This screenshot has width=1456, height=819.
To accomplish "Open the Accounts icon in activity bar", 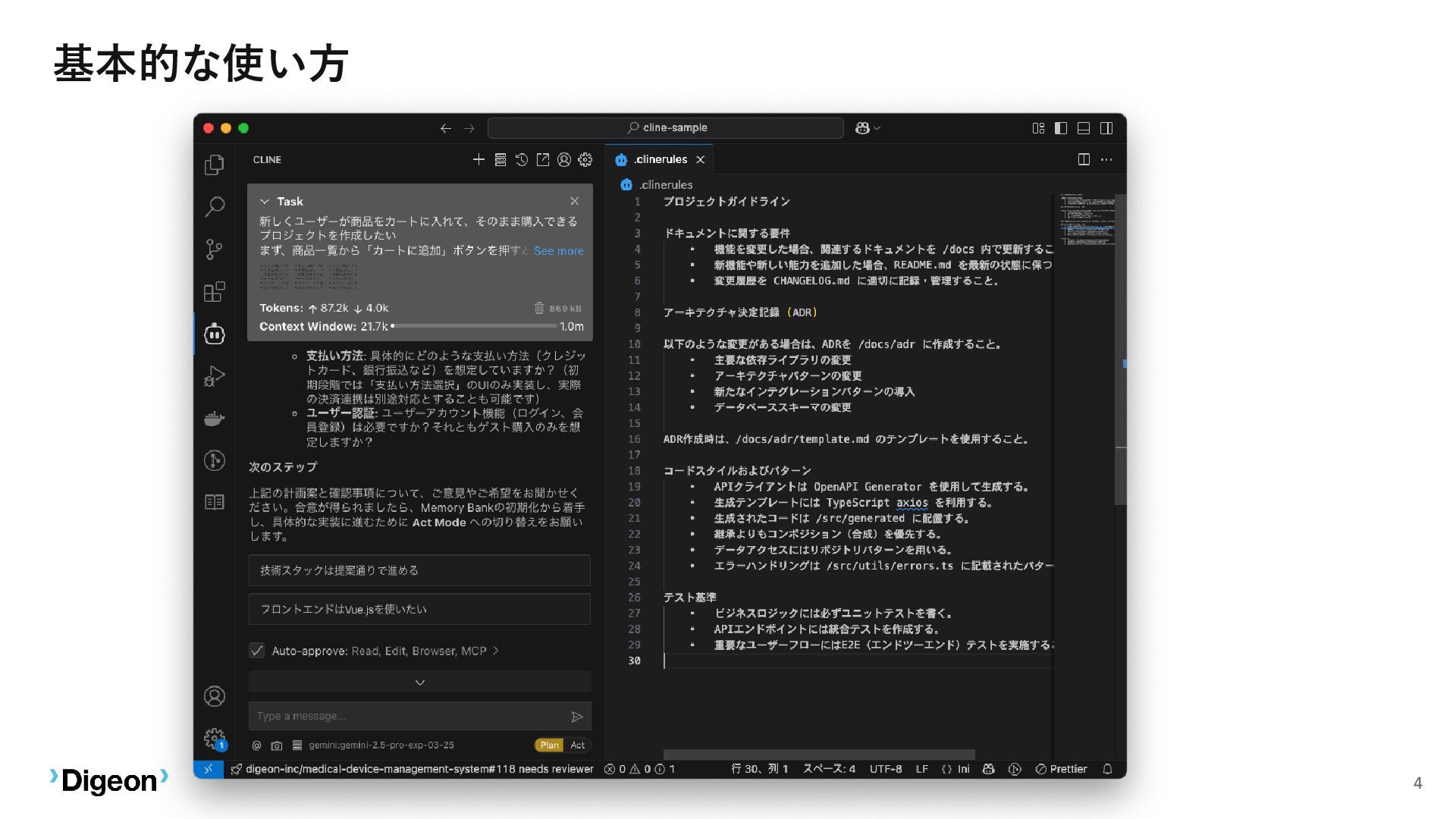I will pyautogui.click(x=215, y=696).
